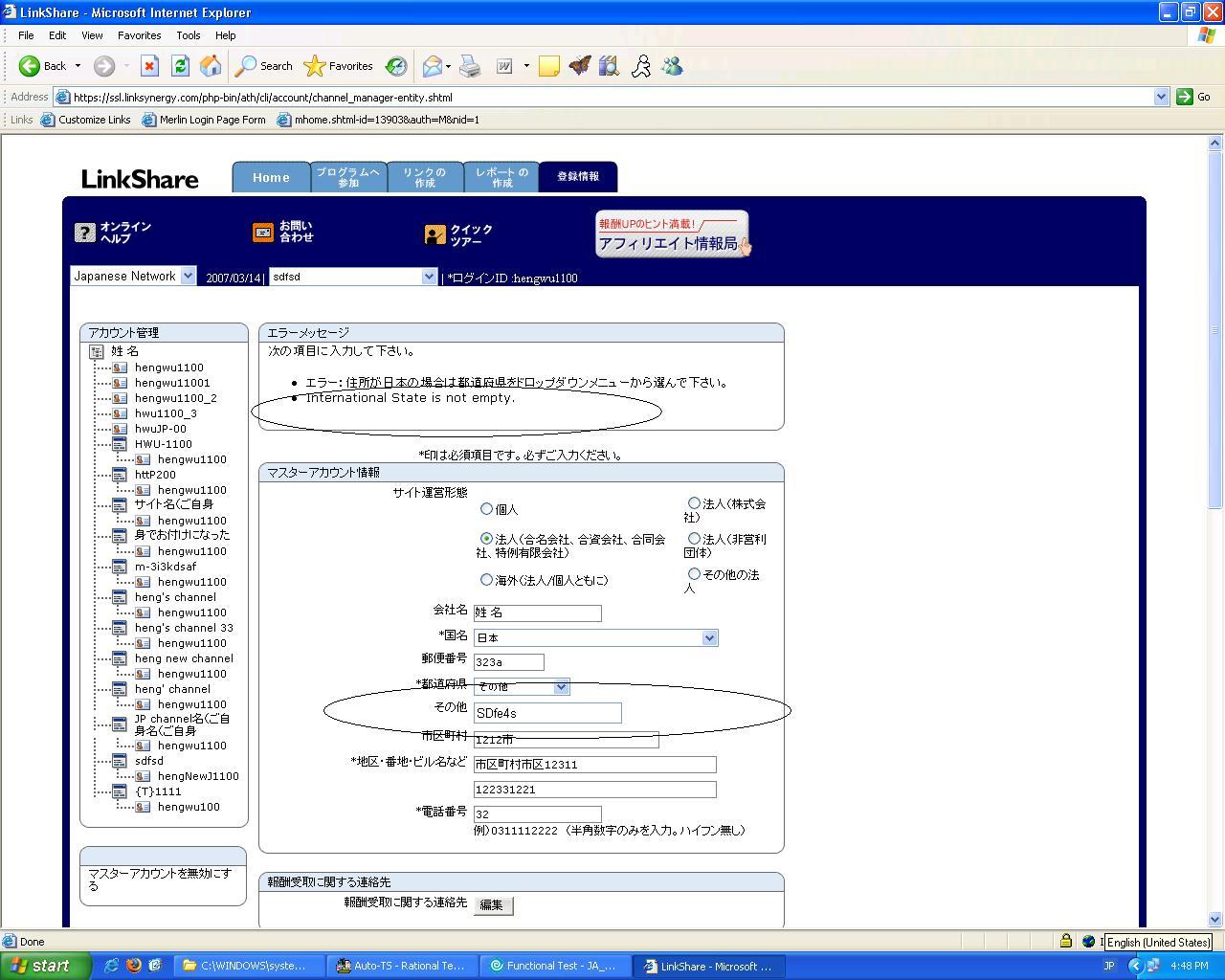The width and height of the screenshot is (1225, 980).
Task: Go to browser Home icon
Action: point(211,66)
